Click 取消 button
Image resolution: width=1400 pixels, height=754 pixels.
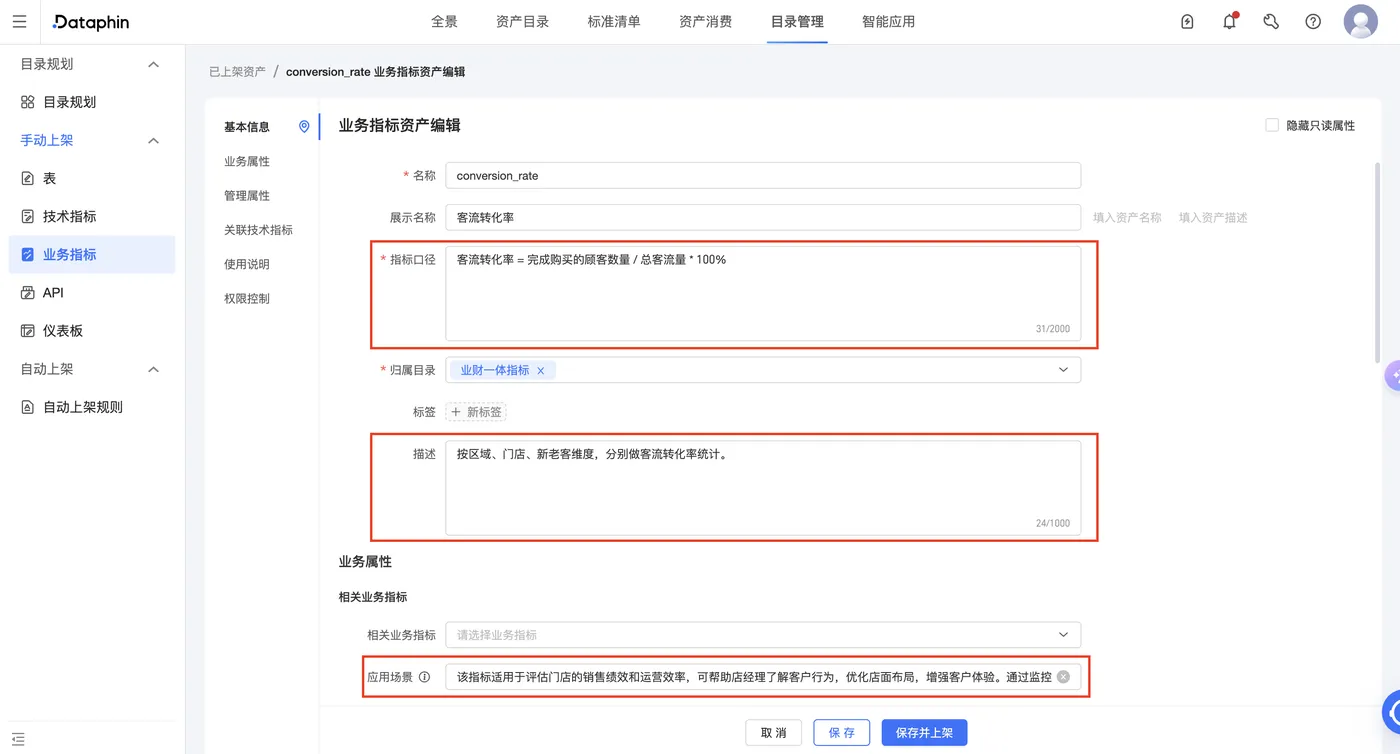[x=774, y=733]
